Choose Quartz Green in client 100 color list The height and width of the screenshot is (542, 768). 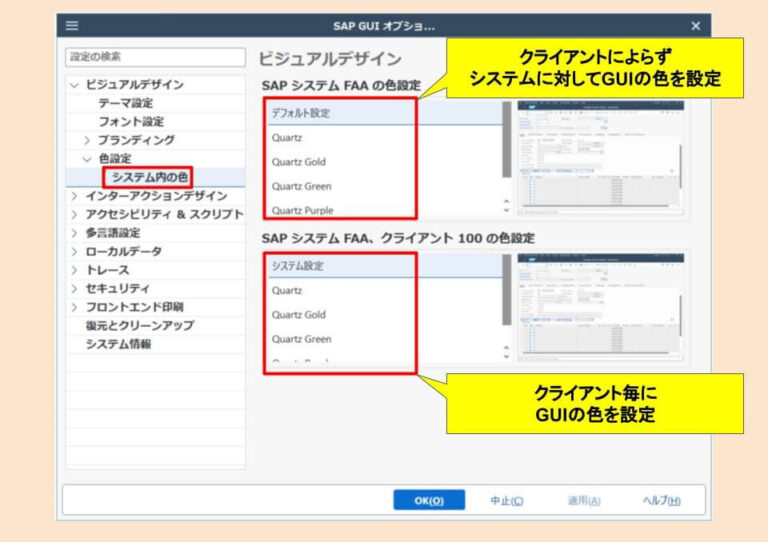click(x=384, y=339)
